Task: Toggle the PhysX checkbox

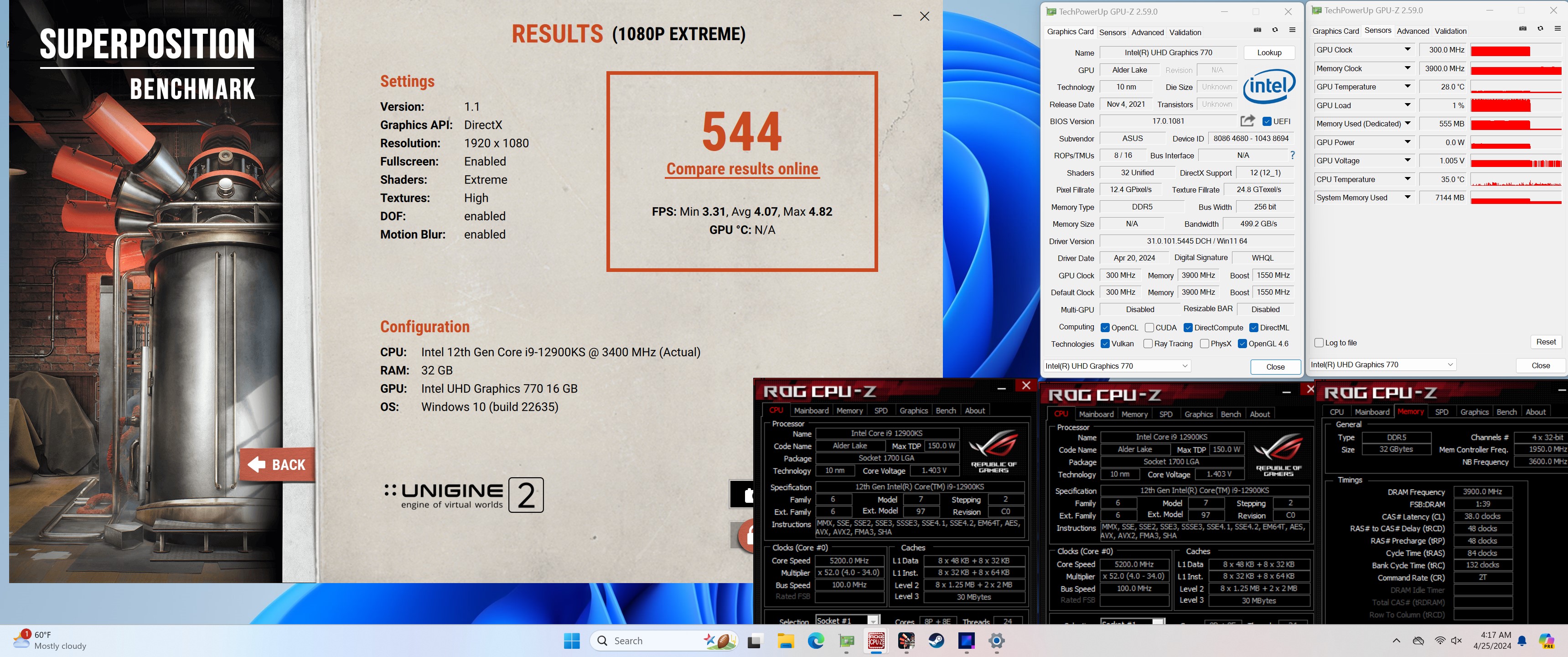Action: [1204, 344]
